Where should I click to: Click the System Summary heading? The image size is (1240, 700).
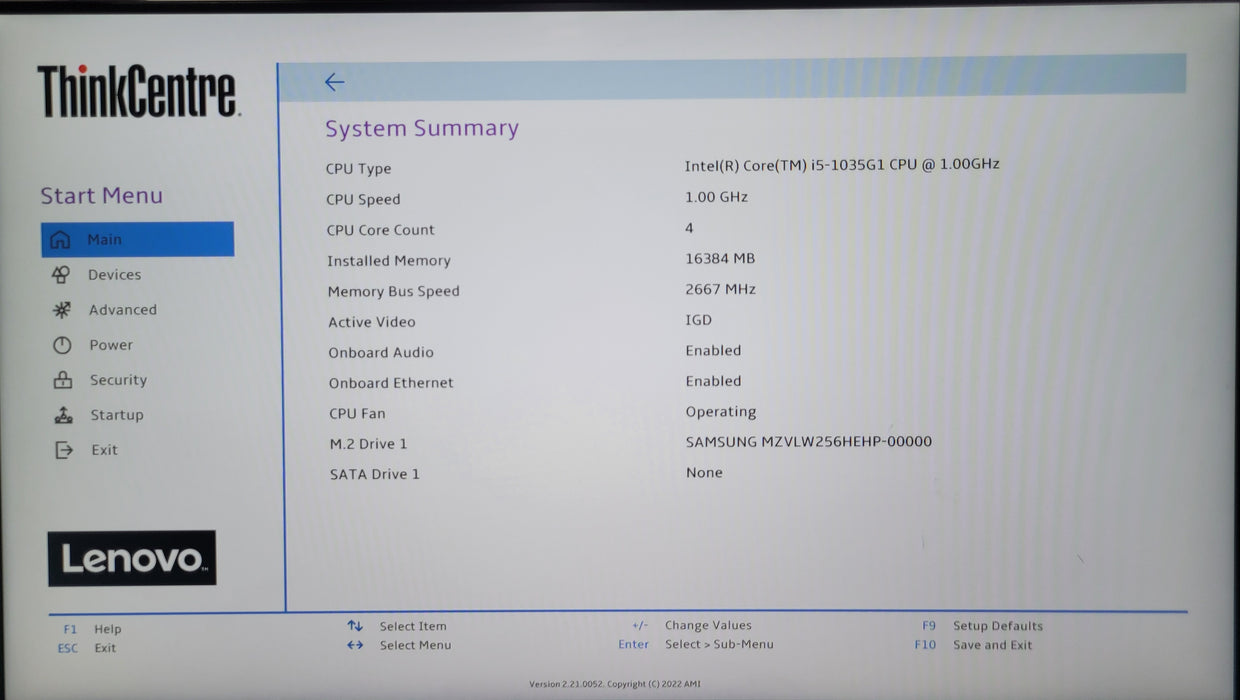(422, 129)
